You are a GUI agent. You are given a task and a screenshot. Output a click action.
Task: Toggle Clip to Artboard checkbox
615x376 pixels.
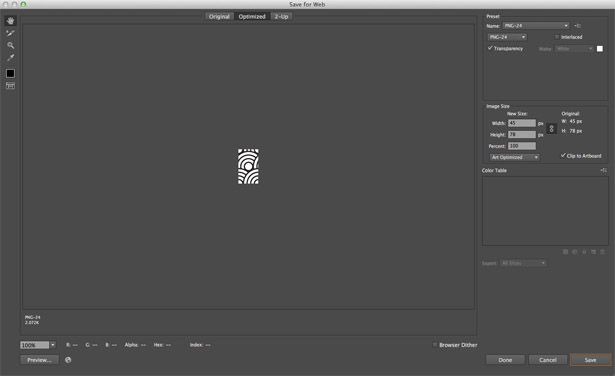(x=563, y=156)
